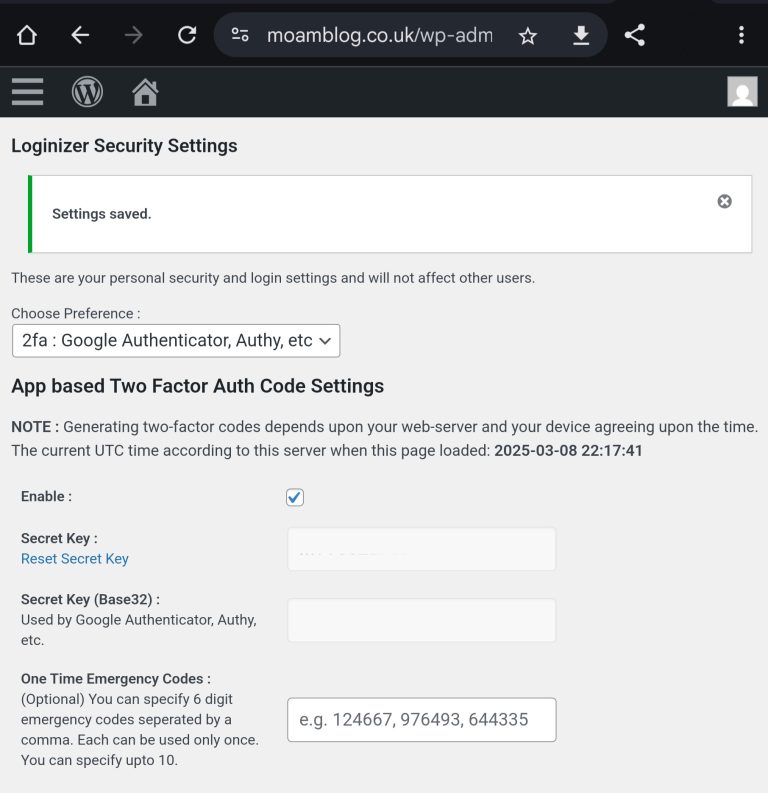Share the page using the share icon
The width and height of the screenshot is (768, 793).
(634, 36)
